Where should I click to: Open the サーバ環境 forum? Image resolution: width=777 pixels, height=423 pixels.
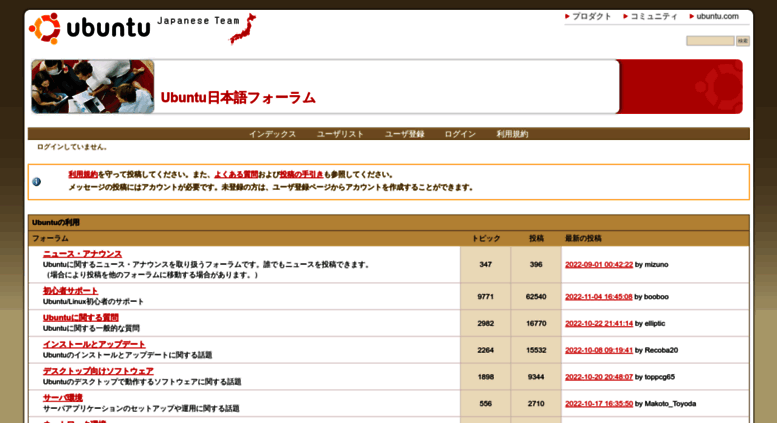pyautogui.click(x=62, y=398)
